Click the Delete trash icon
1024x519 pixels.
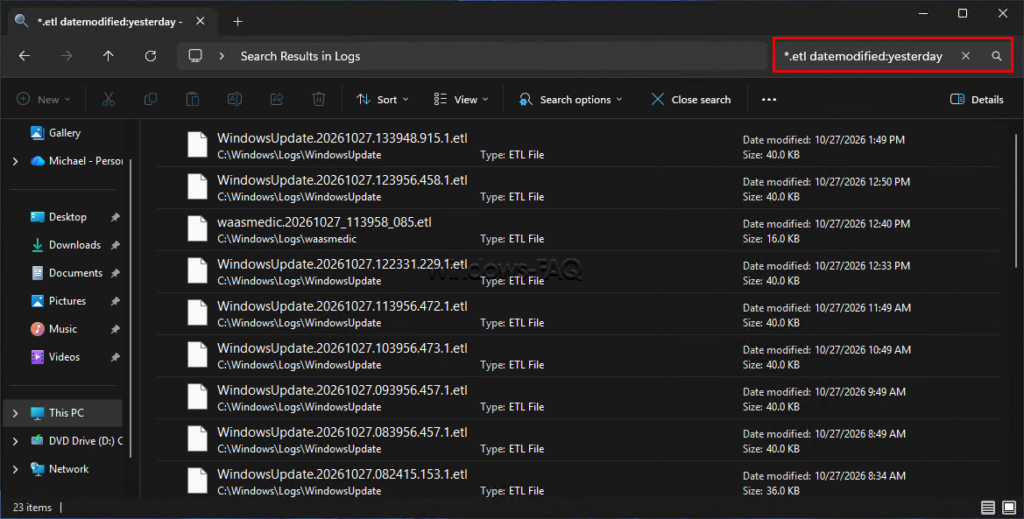319,99
